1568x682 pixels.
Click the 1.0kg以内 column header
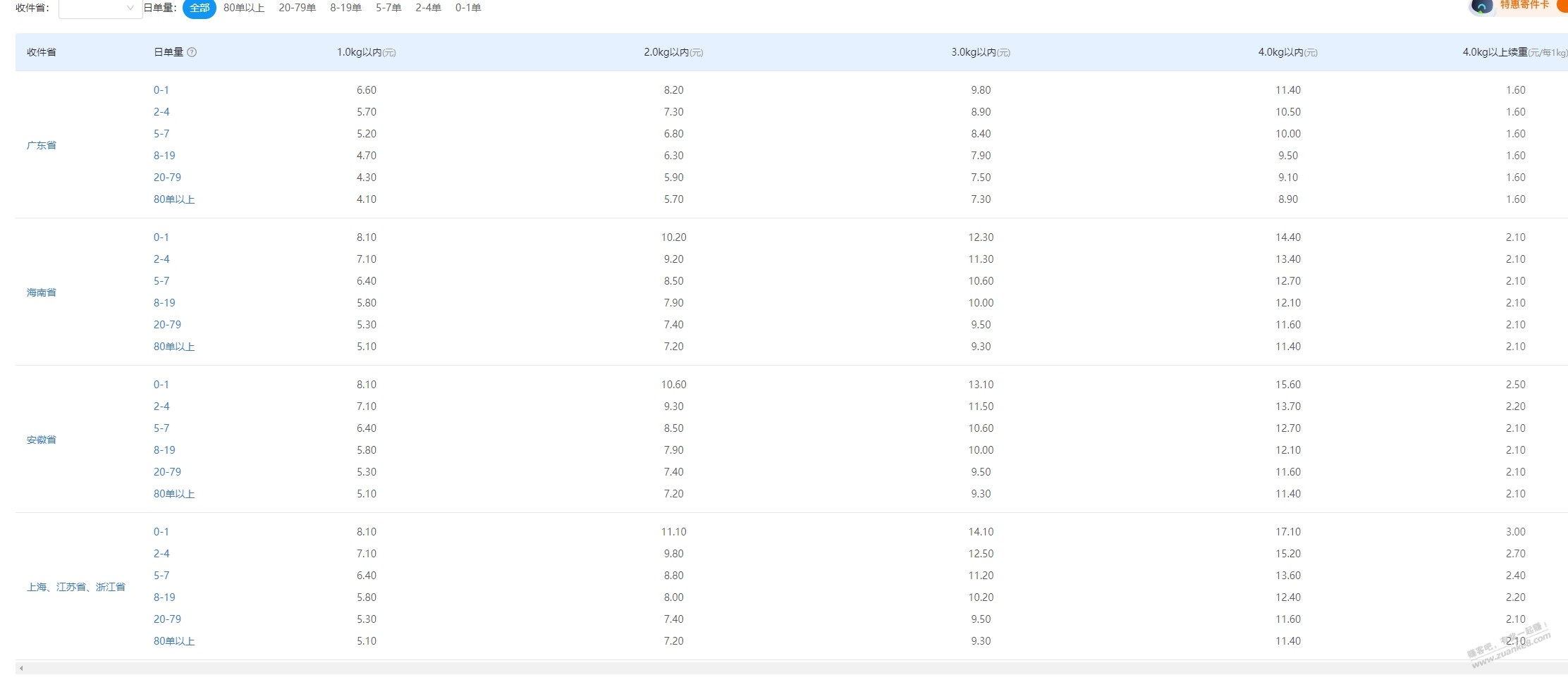tap(367, 52)
